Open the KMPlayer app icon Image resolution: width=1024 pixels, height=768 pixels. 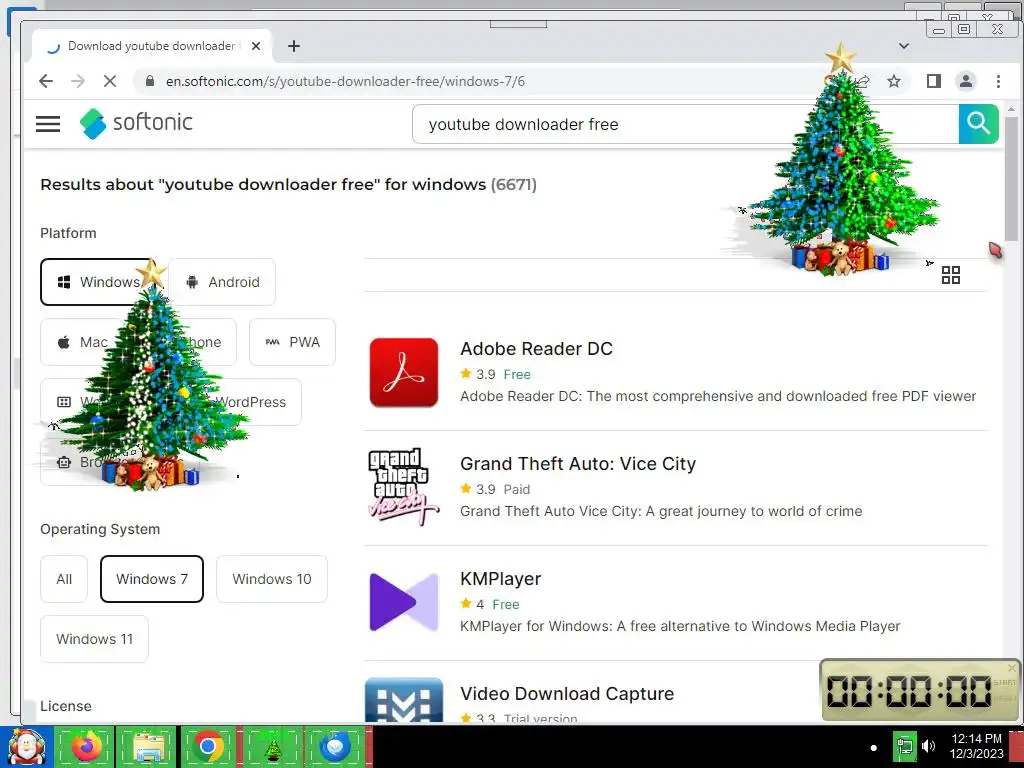tap(404, 602)
